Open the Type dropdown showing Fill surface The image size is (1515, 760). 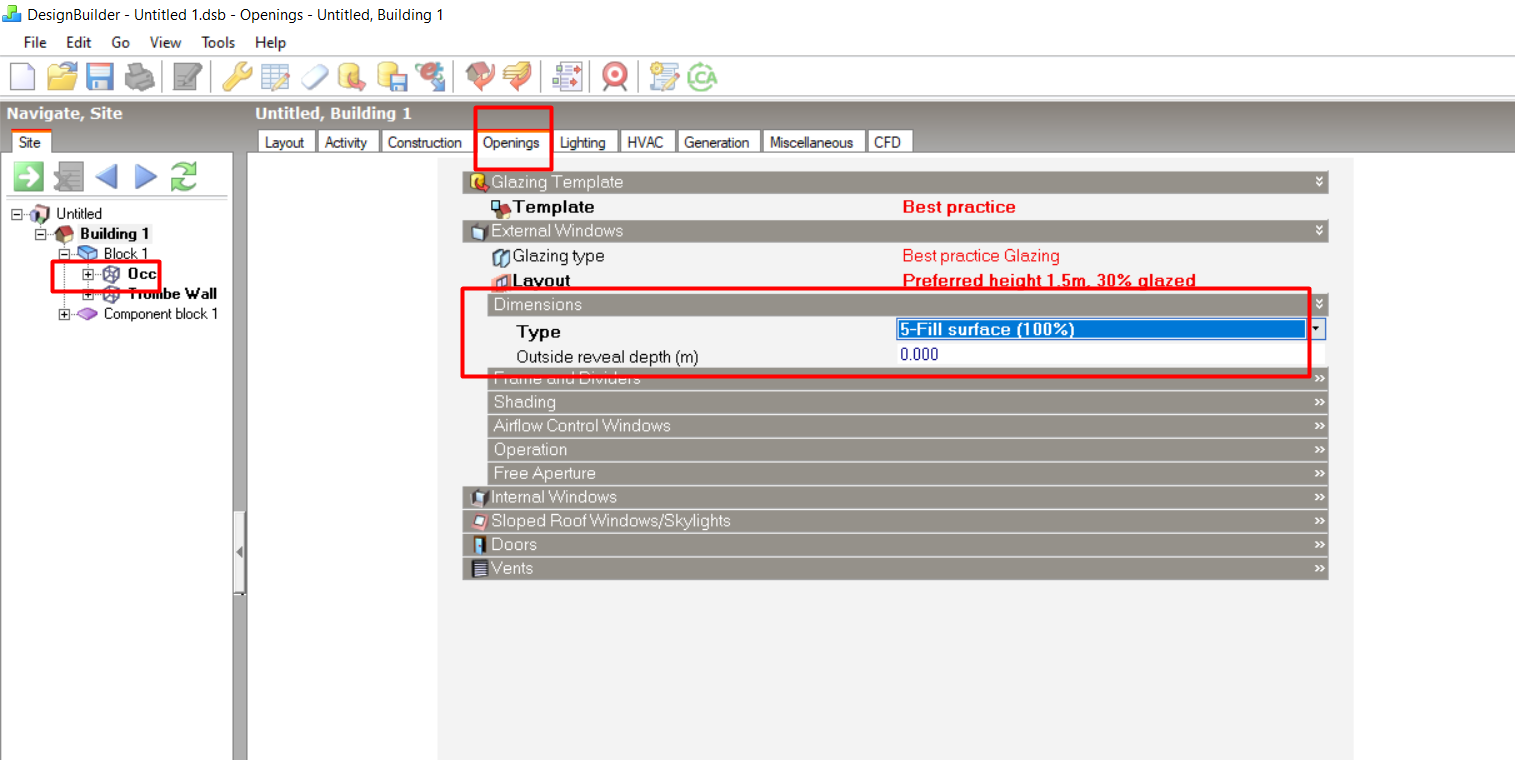pyautogui.click(x=1318, y=328)
